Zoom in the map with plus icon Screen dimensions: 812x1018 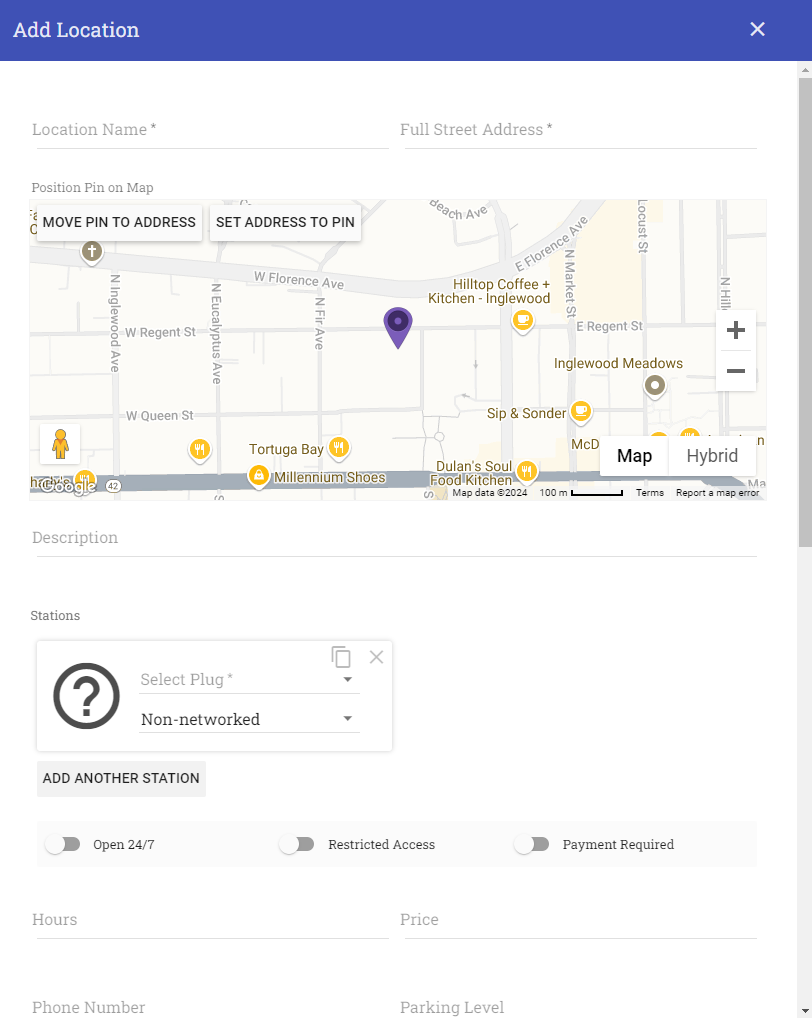tap(736, 330)
